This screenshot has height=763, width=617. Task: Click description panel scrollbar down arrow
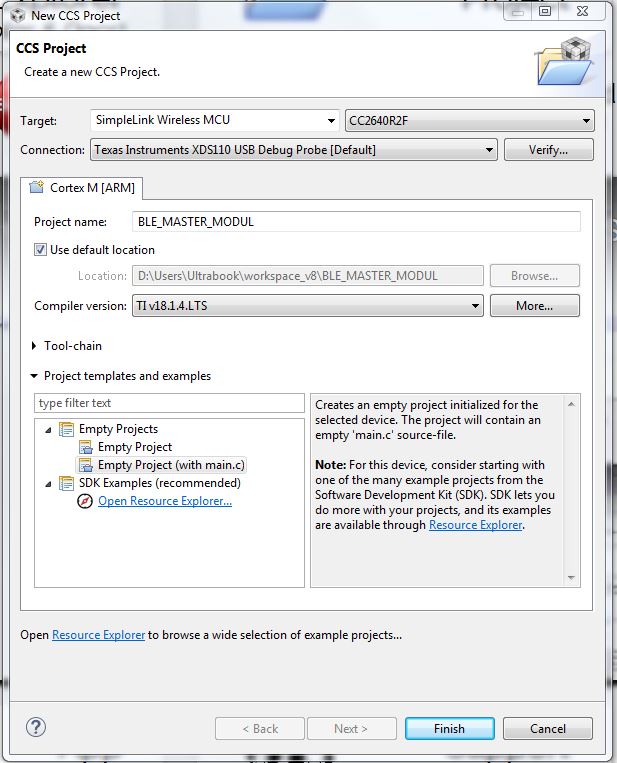pos(571,578)
